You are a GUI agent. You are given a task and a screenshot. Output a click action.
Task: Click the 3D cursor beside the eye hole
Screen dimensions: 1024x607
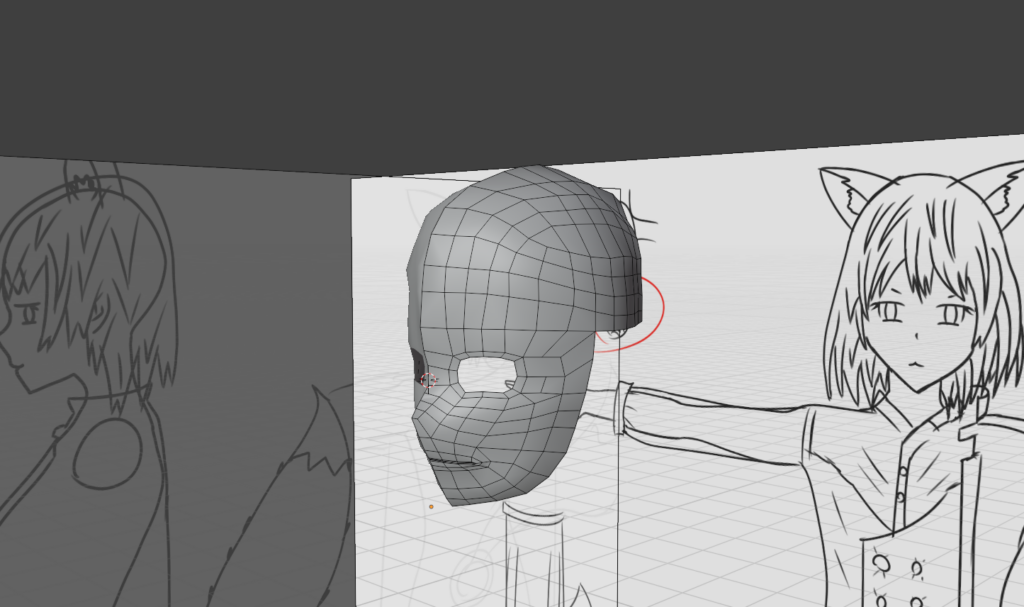tap(429, 380)
